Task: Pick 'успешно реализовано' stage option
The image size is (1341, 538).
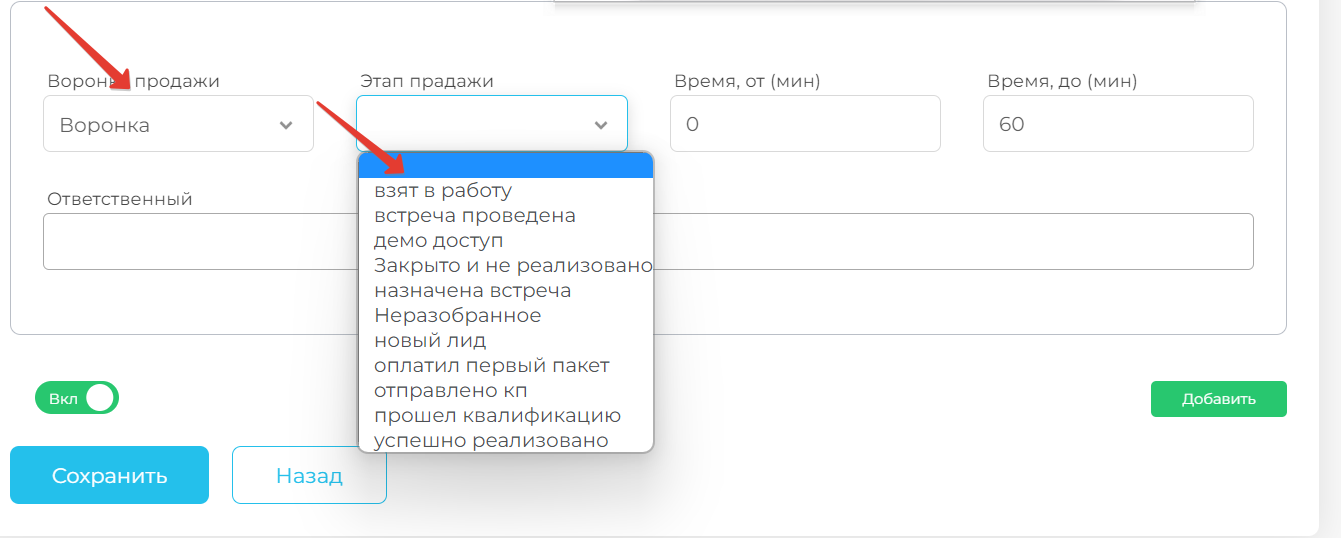Action: [x=490, y=440]
